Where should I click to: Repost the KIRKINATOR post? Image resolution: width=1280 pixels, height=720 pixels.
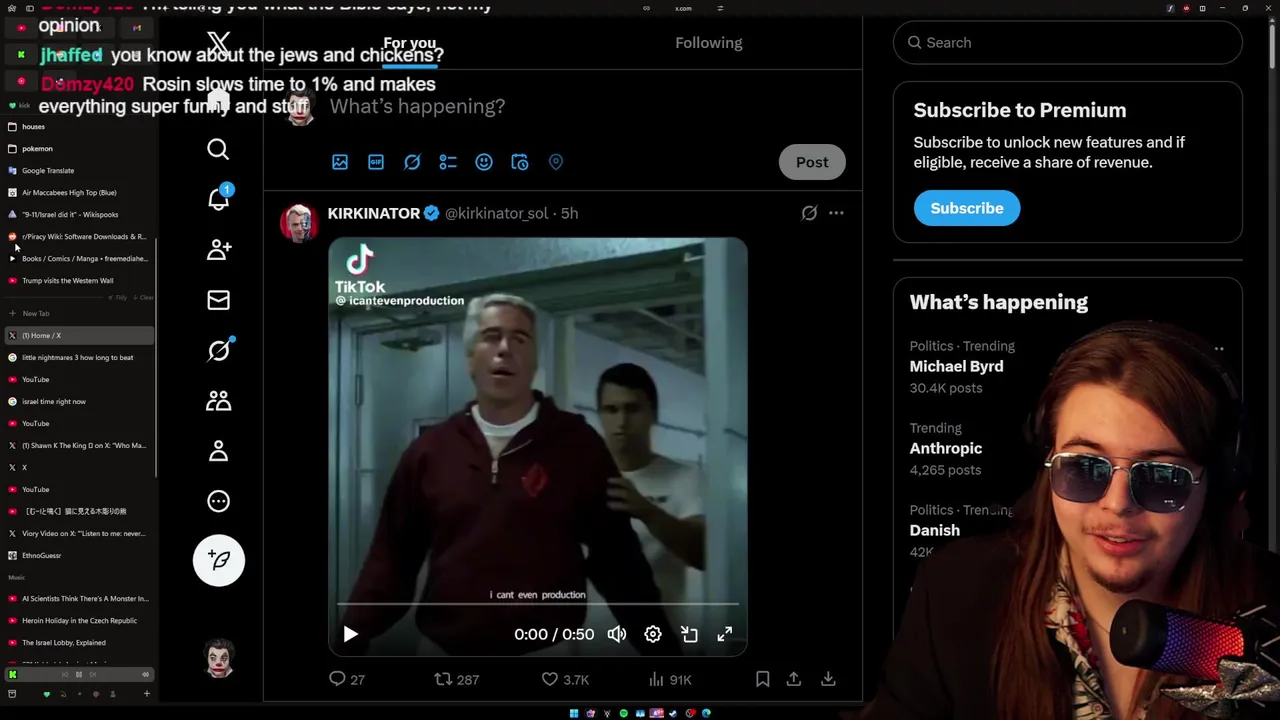tap(456, 679)
